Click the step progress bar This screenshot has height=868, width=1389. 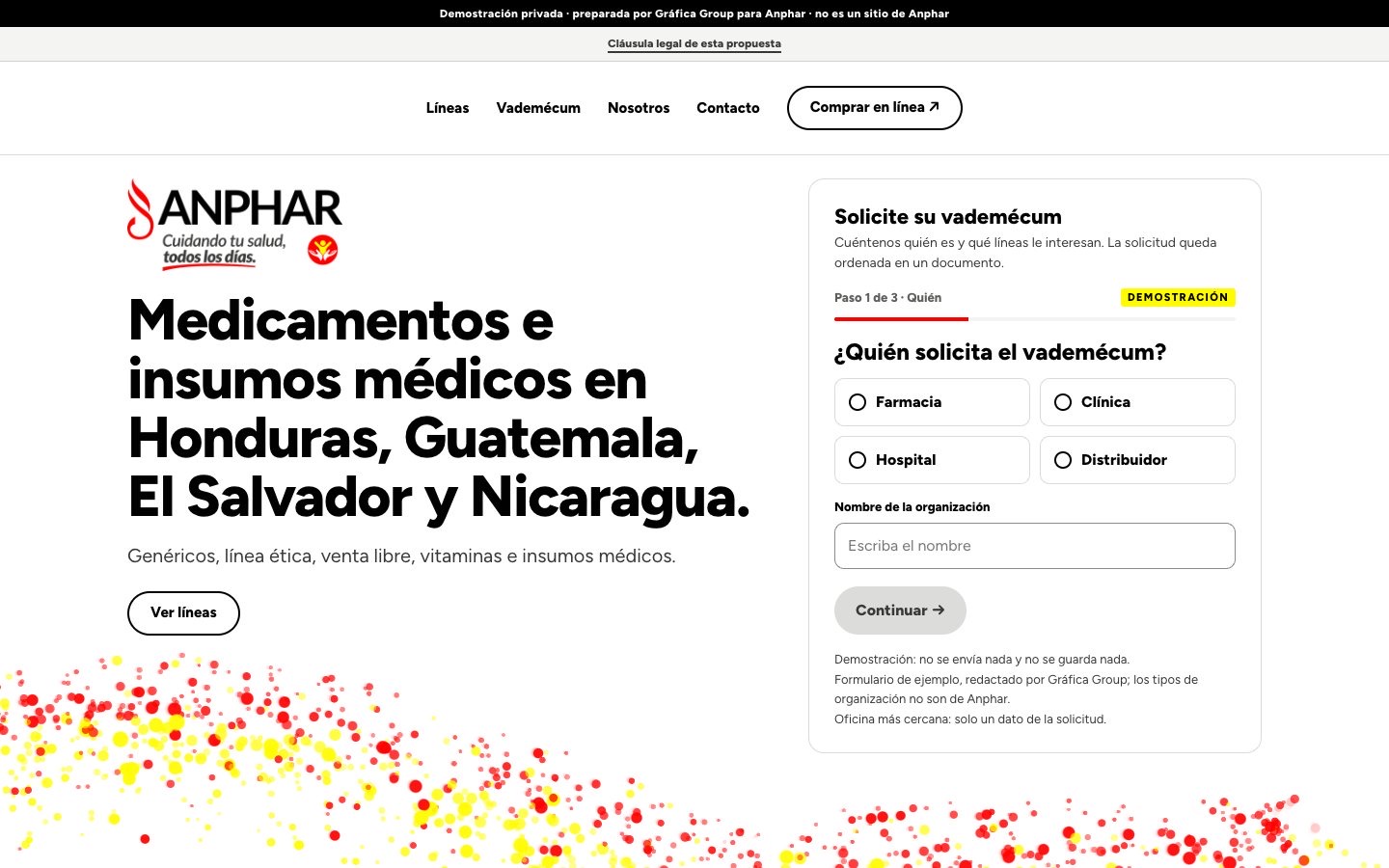1035,318
